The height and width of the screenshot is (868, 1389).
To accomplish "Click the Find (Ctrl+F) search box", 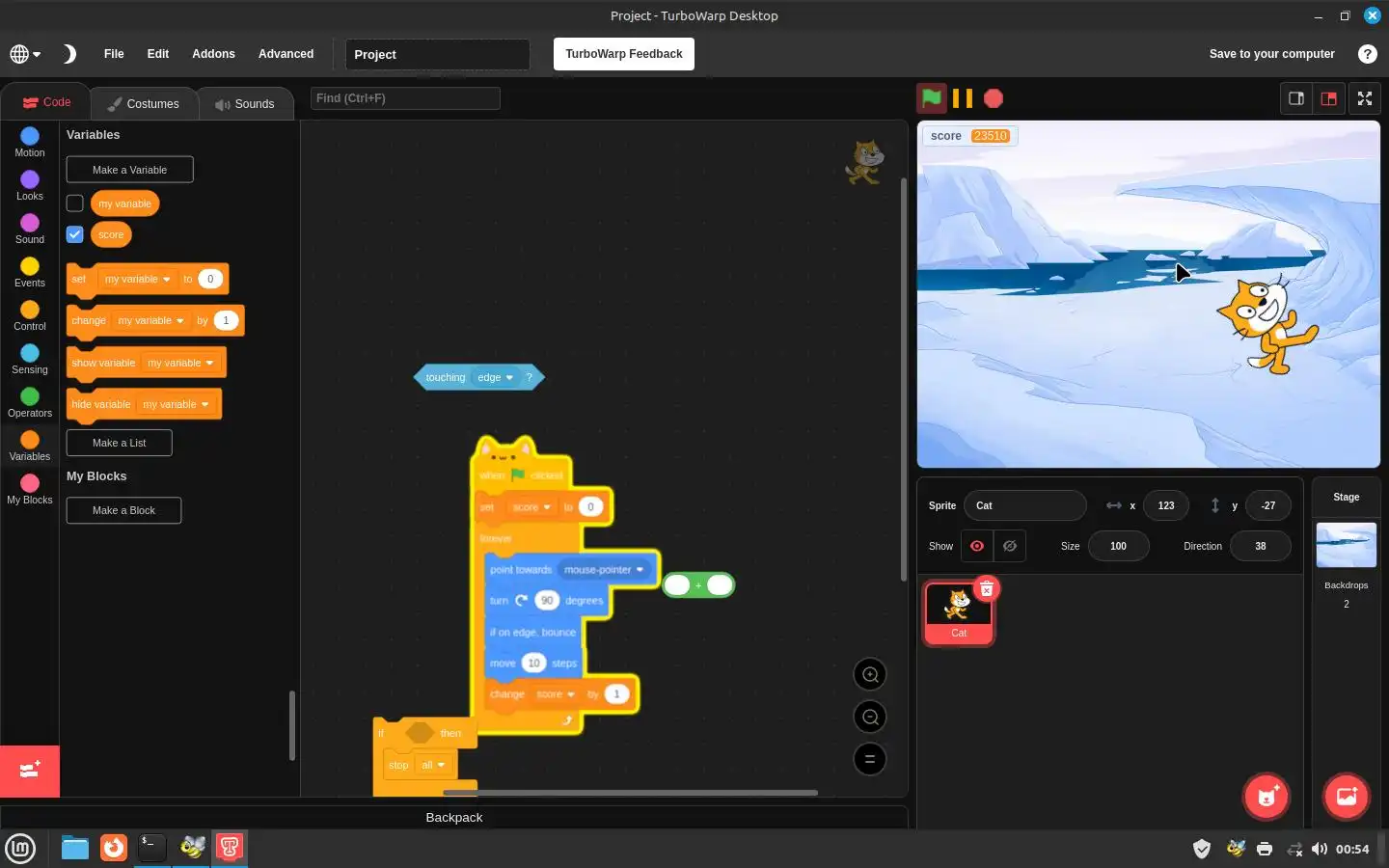I will (x=405, y=98).
